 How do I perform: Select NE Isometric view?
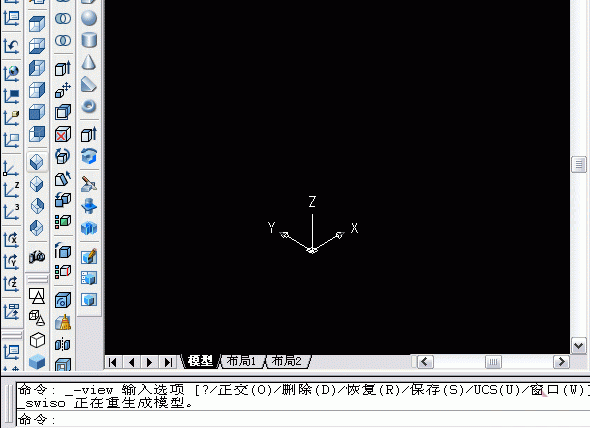pyautogui.click(x=37, y=206)
